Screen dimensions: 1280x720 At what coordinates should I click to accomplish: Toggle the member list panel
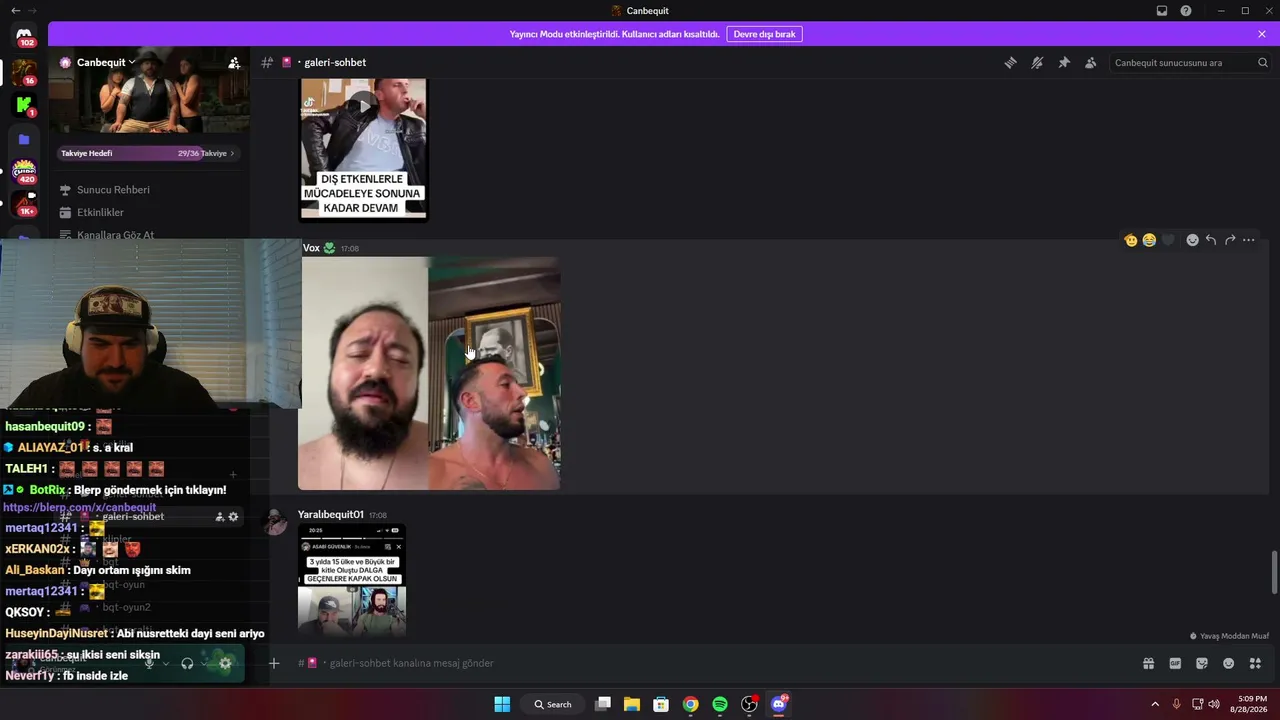1091,62
